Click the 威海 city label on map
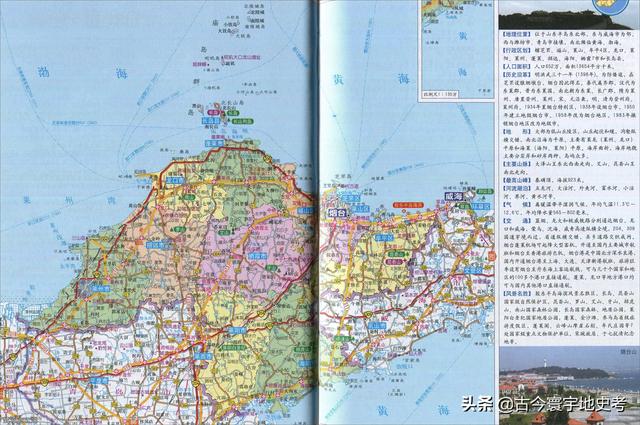Image resolution: width=640 pixels, height=425 pixels. pos(454,196)
